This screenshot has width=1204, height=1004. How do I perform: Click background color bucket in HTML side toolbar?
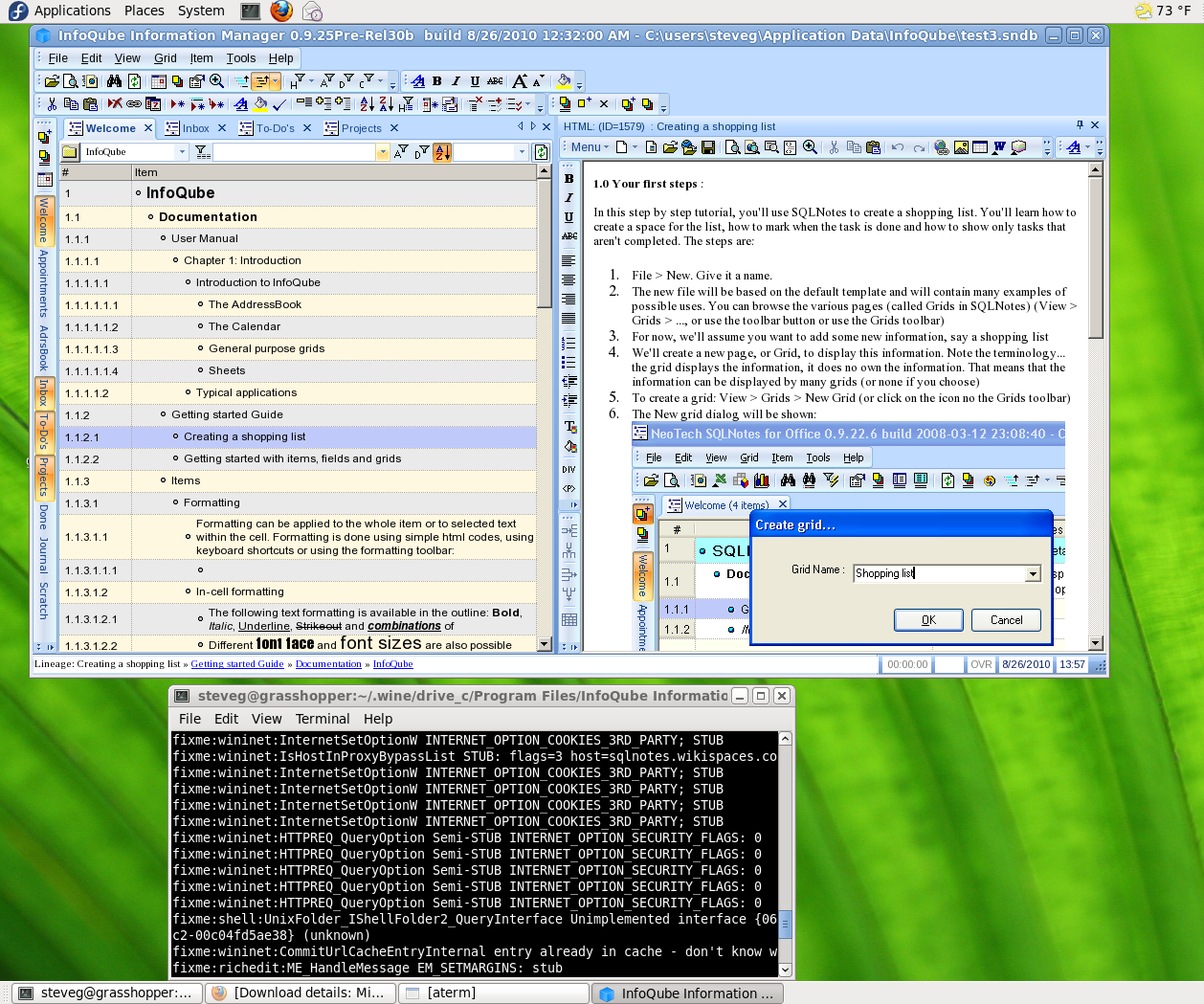tap(569, 447)
